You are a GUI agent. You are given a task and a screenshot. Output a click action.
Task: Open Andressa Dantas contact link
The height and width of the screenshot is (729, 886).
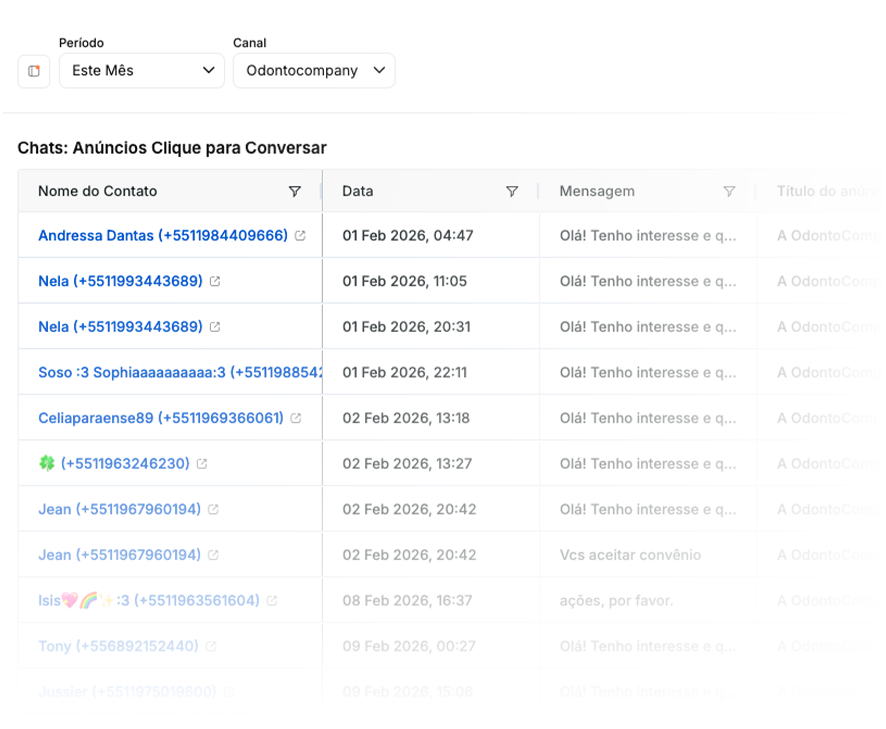pyautogui.click(x=162, y=236)
